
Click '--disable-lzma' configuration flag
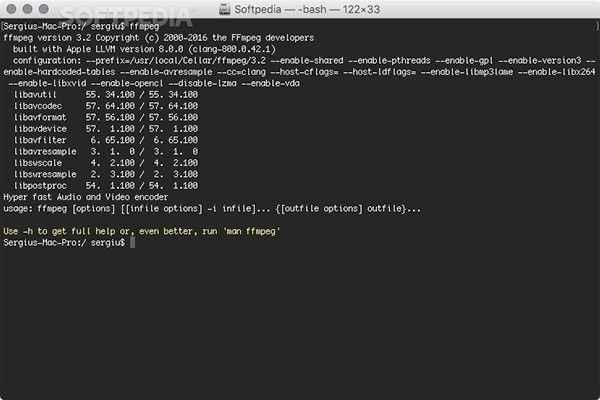click(202, 83)
